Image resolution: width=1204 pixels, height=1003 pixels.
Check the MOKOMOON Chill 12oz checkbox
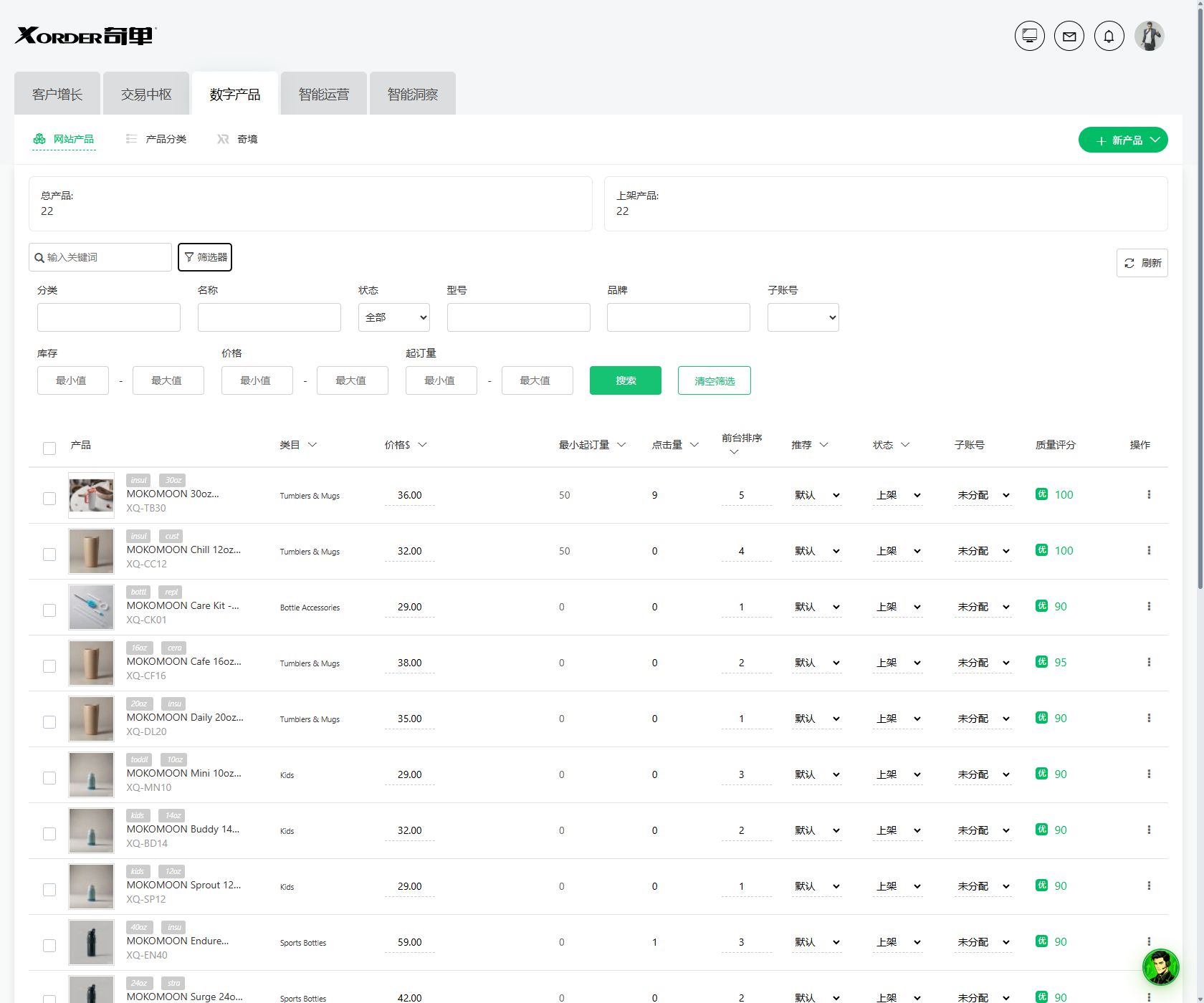pyautogui.click(x=49, y=555)
